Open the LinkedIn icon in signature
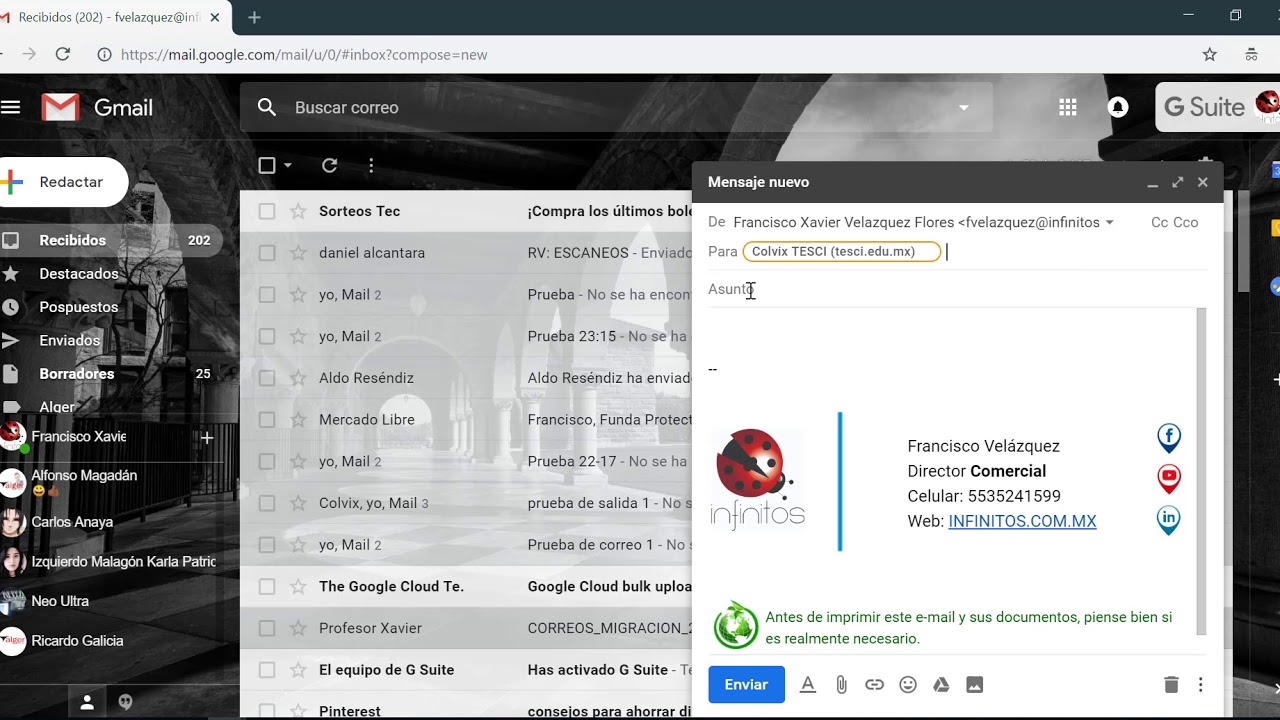This screenshot has width=1280, height=720. pyautogui.click(x=1168, y=520)
